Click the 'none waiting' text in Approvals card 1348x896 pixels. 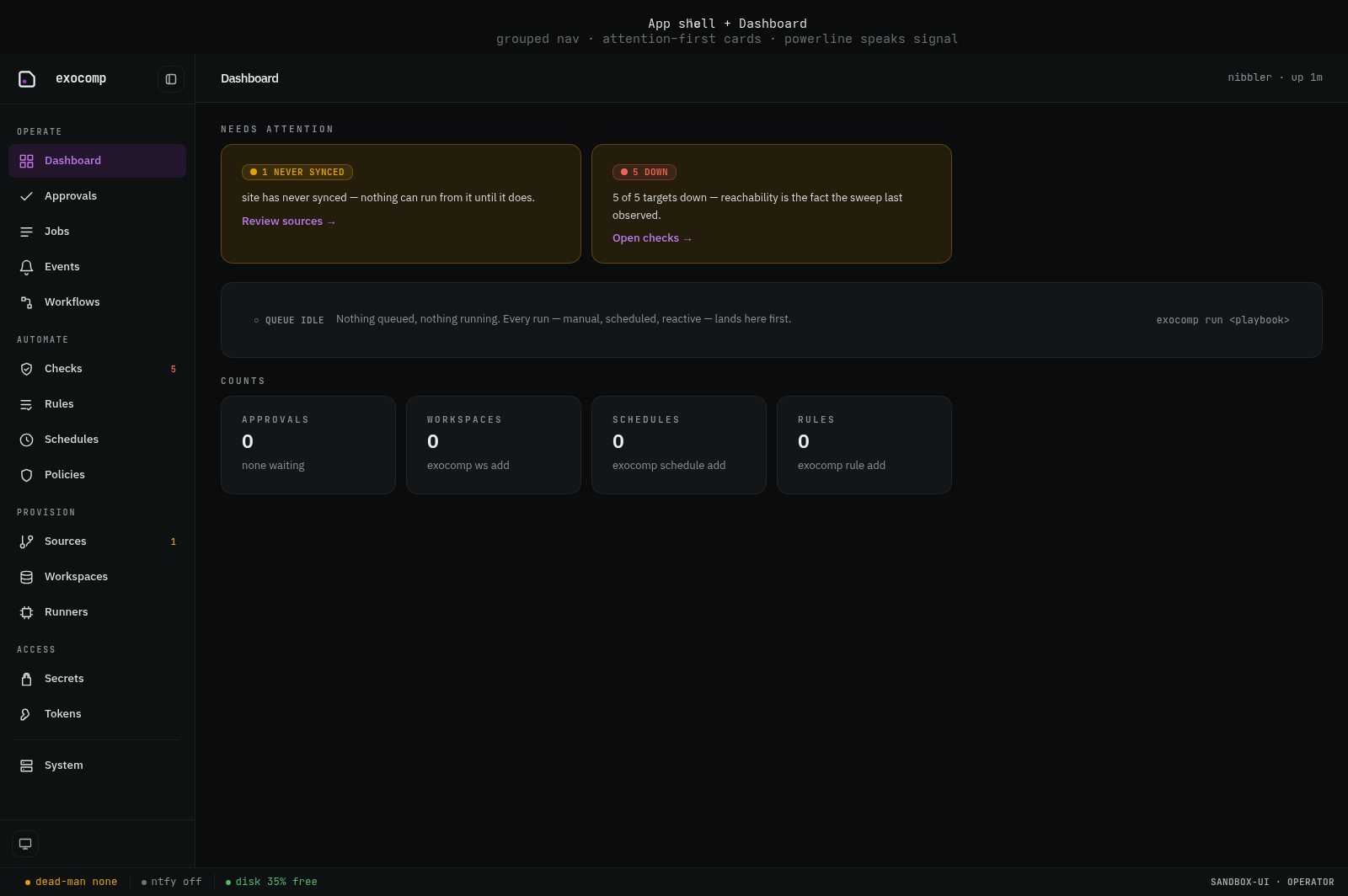273,466
